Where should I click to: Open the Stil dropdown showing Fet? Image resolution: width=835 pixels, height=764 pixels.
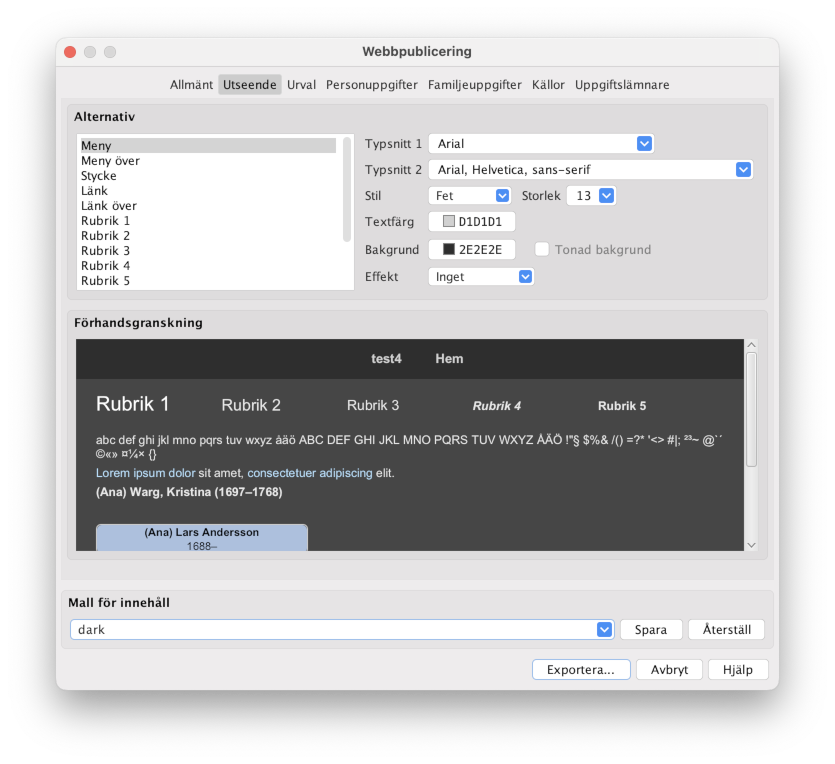470,196
